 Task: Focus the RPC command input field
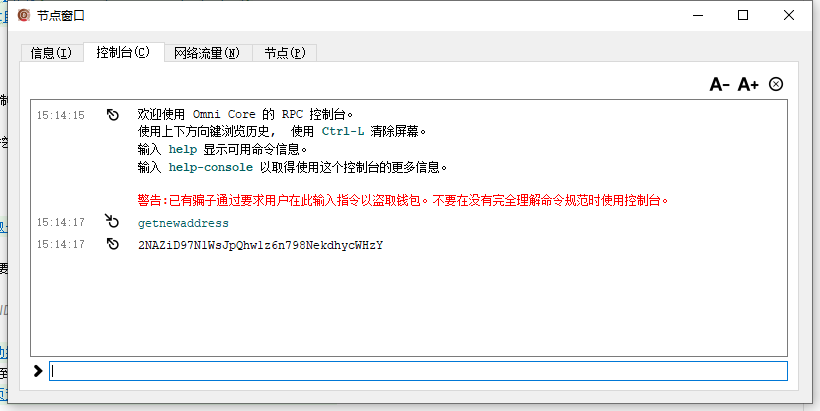[418, 371]
